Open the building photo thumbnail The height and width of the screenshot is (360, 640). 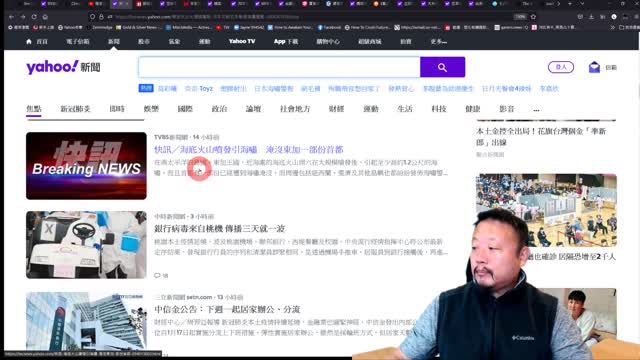point(86,321)
